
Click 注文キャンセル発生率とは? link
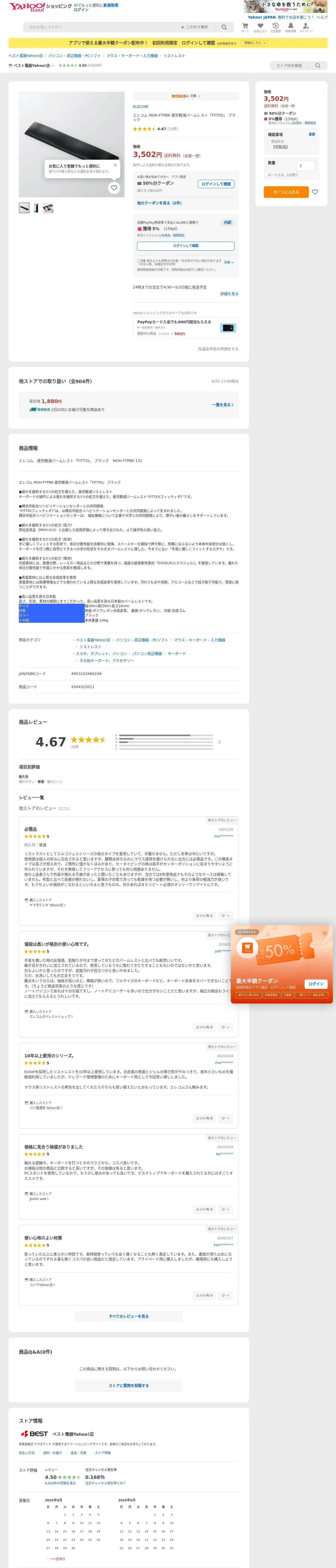point(105,1483)
